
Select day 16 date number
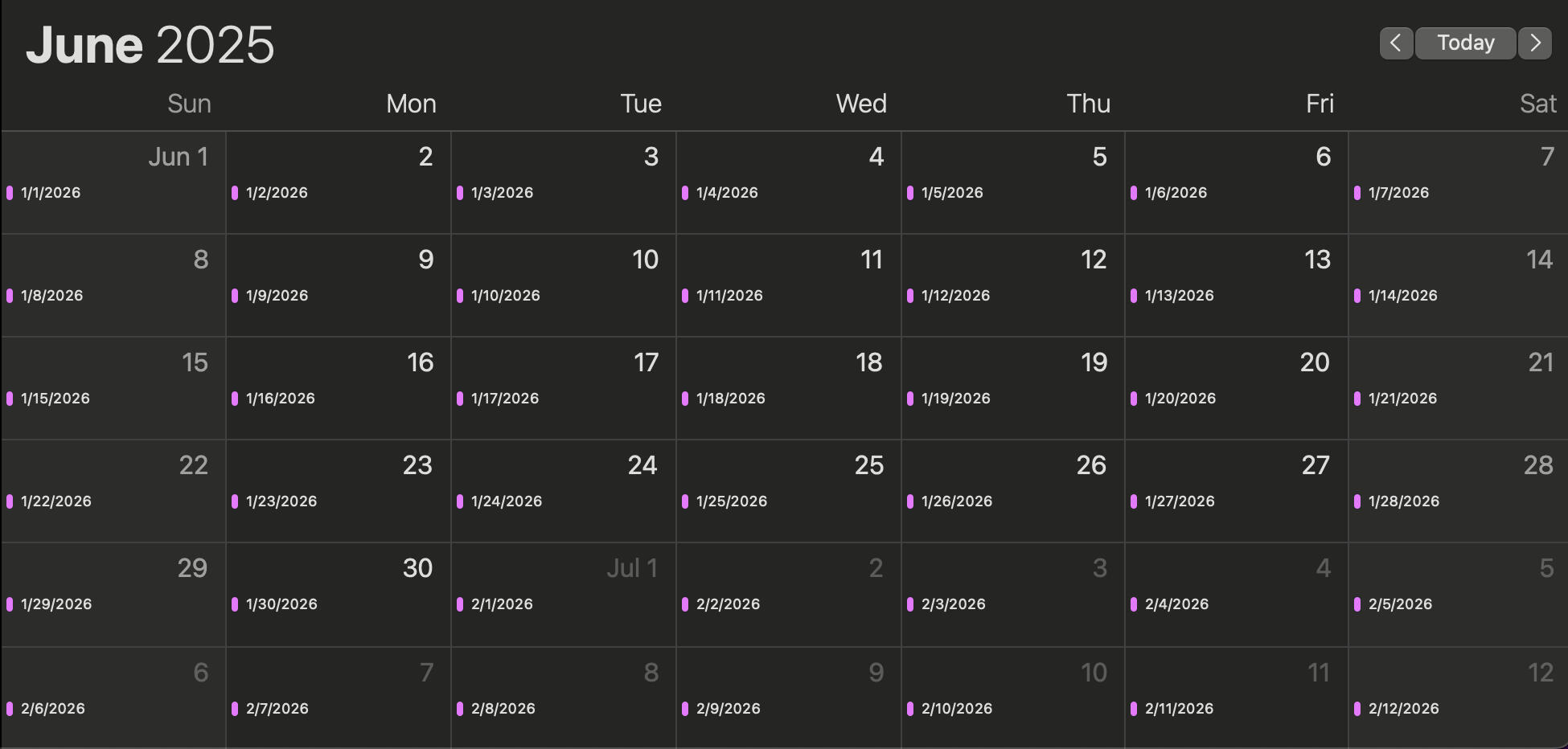[x=420, y=362]
